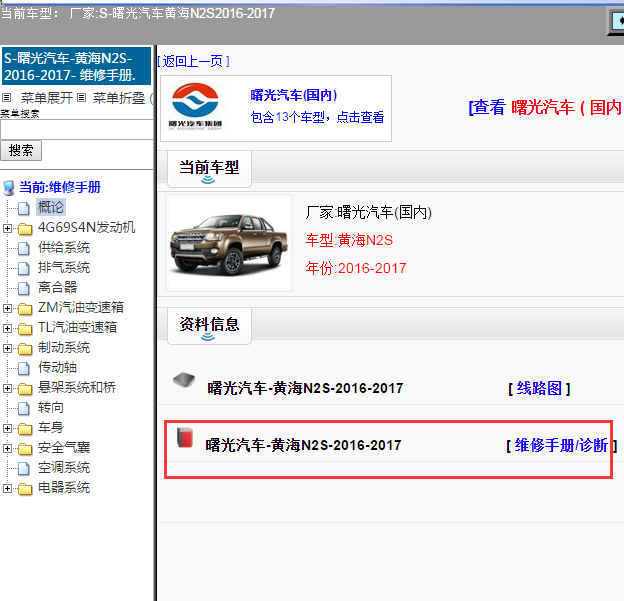Select the 制动系统 tree label
The height and width of the screenshot is (601, 624).
pos(64,348)
